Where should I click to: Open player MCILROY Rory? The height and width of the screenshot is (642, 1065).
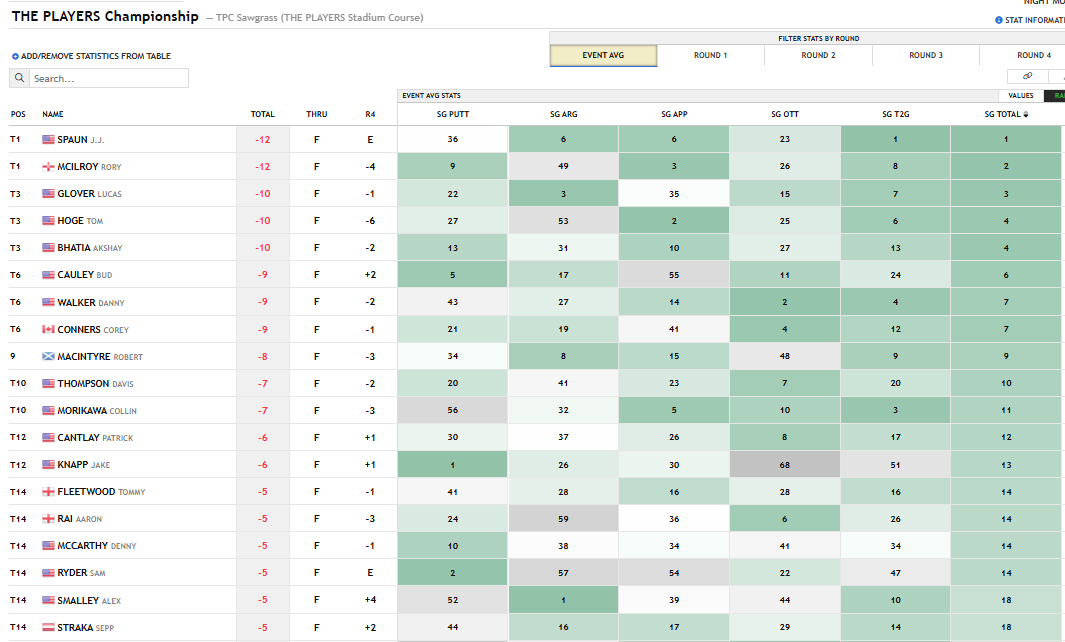(x=89, y=166)
